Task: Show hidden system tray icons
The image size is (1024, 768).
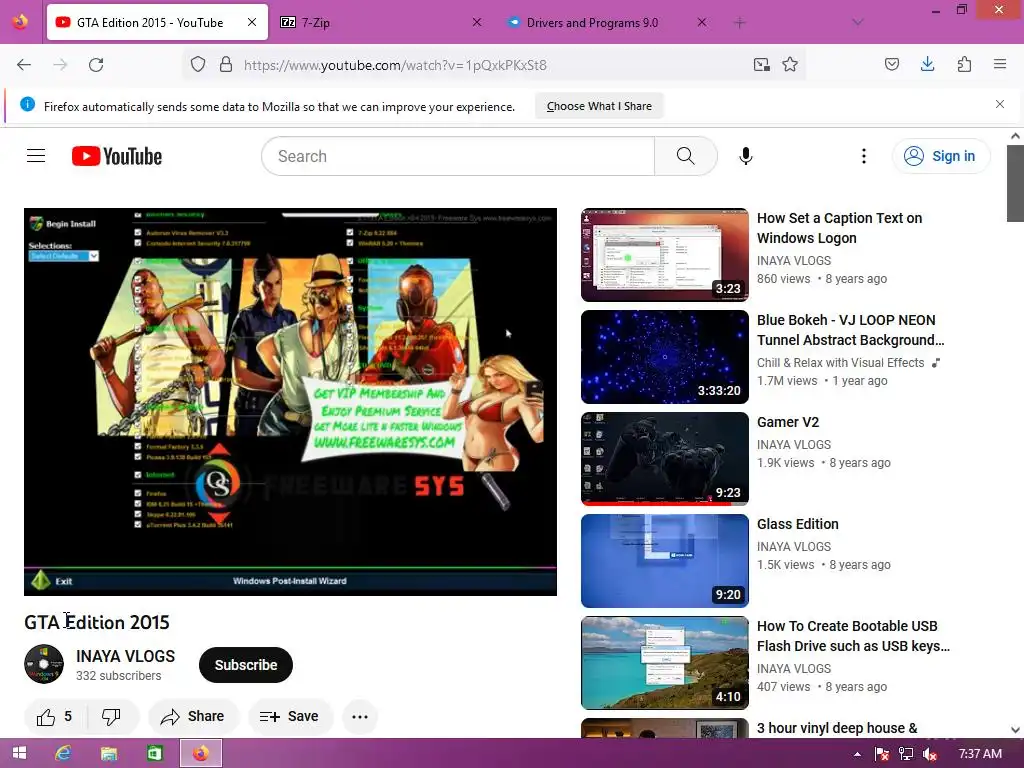Action: tap(857, 754)
